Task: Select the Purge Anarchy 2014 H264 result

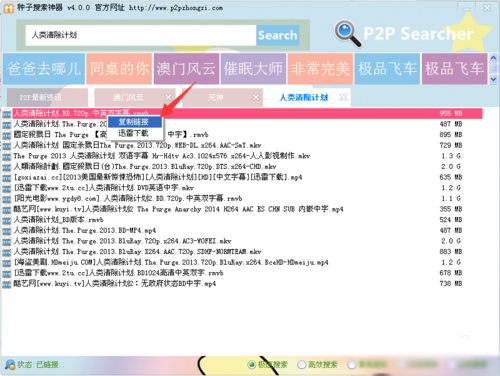Action: click(x=178, y=209)
